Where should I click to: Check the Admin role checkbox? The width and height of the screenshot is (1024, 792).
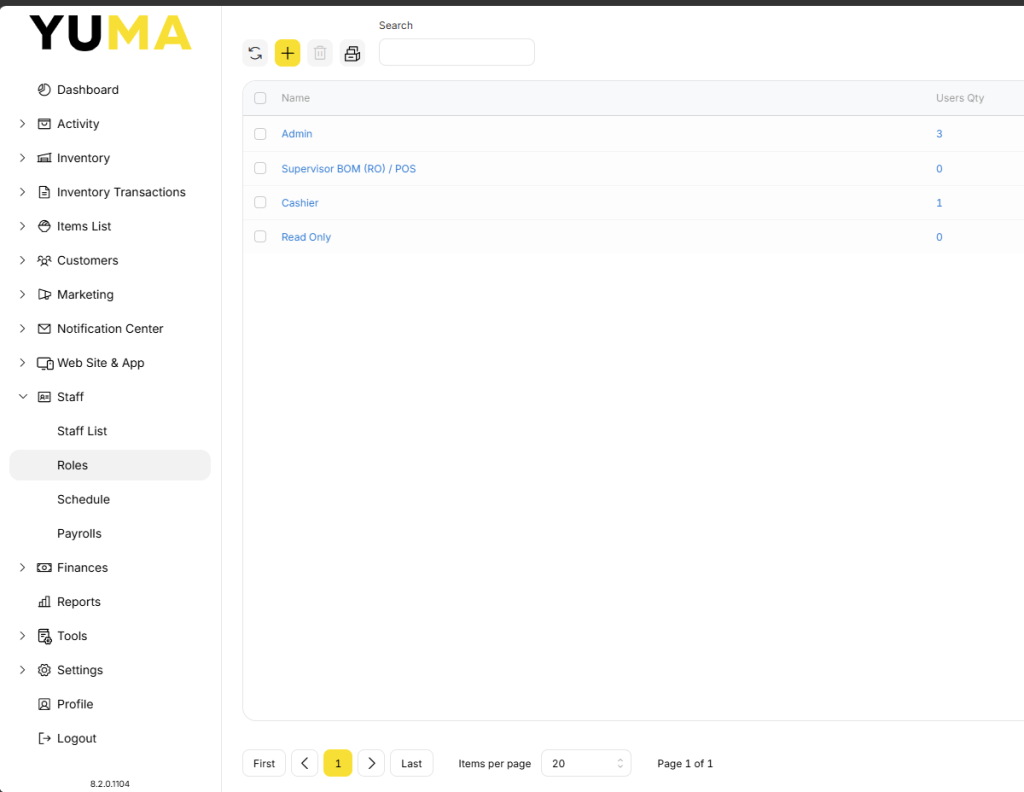[x=260, y=134]
